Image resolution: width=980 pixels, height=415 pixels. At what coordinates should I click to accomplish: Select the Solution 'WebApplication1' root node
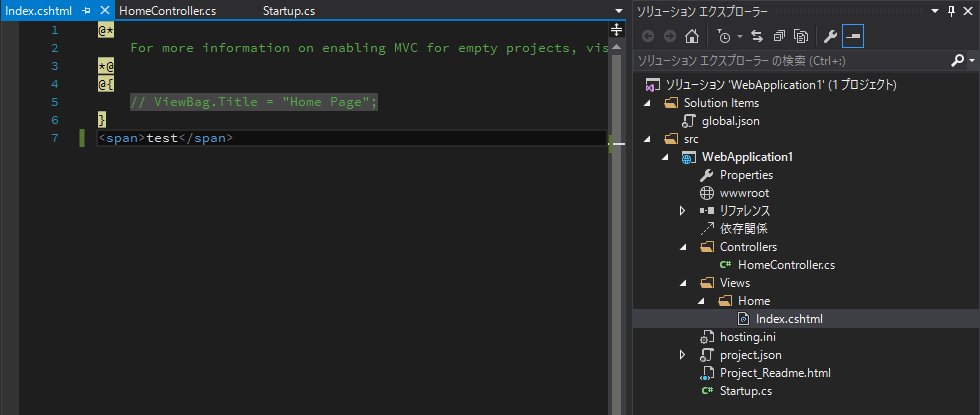pos(781,84)
